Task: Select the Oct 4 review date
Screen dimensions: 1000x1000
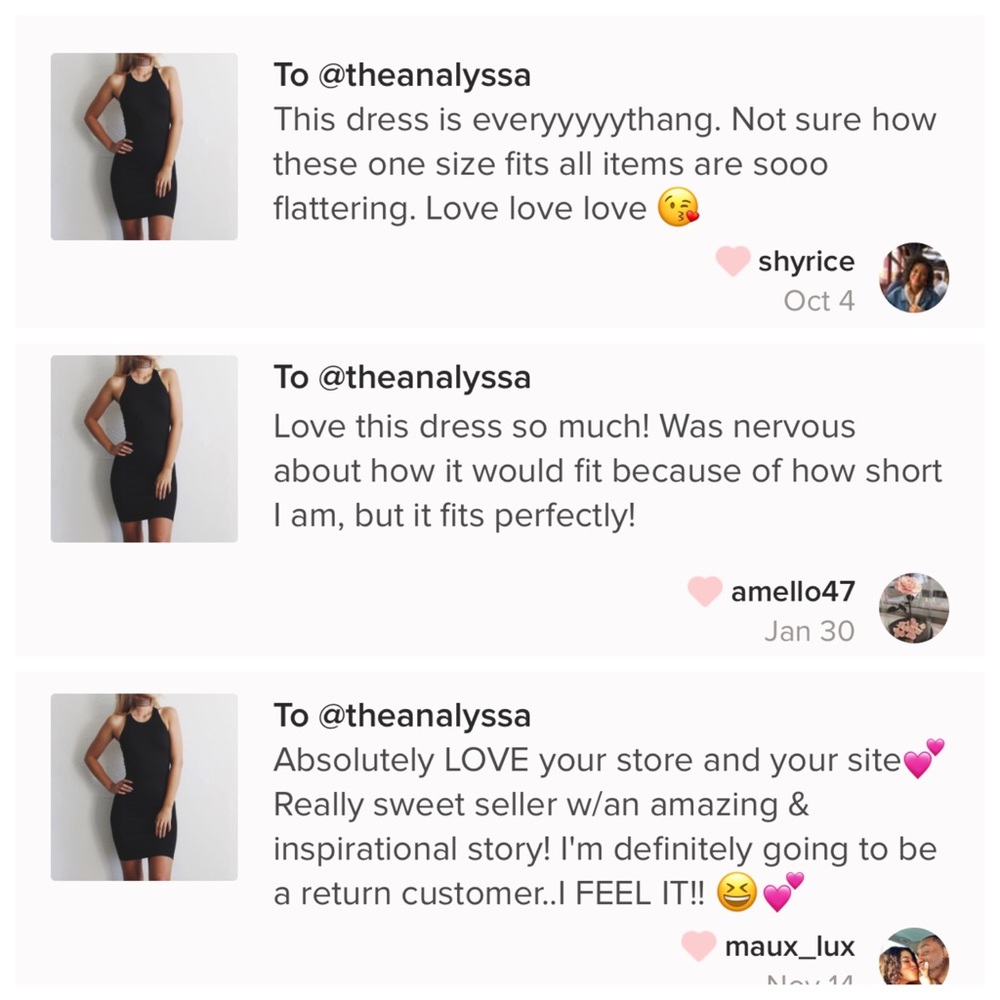Action: (x=819, y=301)
